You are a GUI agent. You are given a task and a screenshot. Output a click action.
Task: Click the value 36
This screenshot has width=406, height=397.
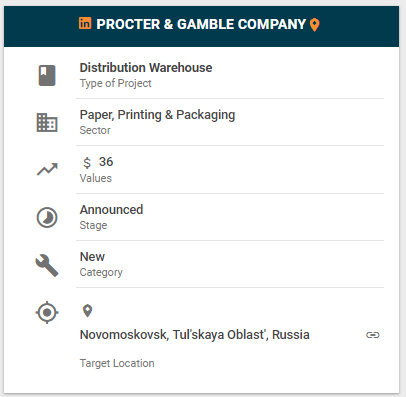click(106, 162)
